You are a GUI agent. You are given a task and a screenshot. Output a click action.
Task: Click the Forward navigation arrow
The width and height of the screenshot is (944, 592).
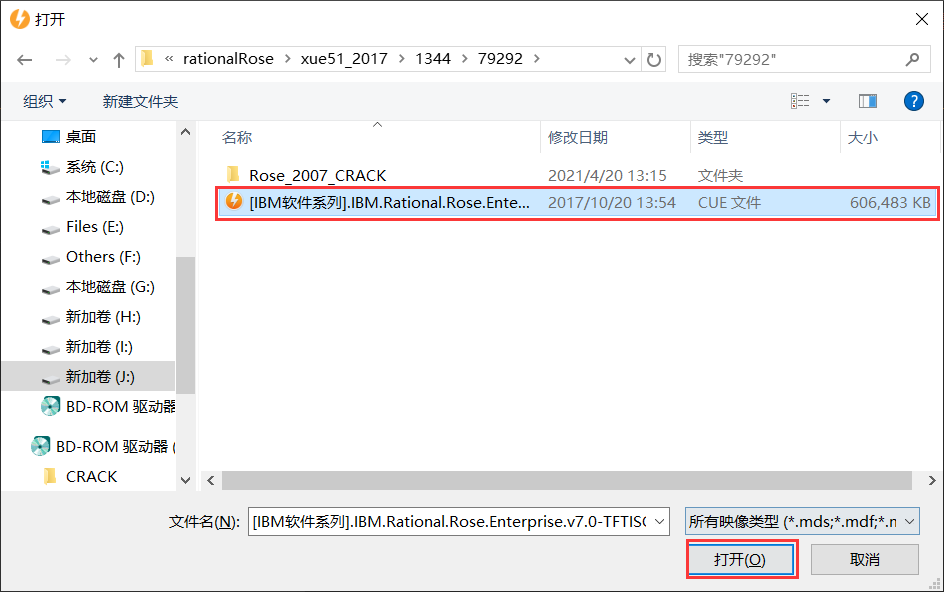click(60, 59)
